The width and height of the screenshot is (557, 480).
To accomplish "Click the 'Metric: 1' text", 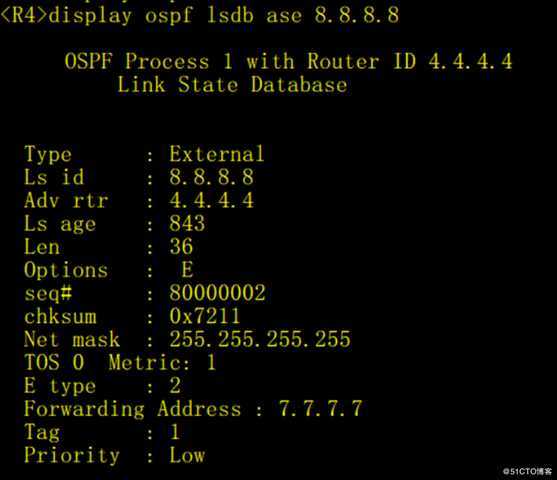I will click(x=162, y=362).
